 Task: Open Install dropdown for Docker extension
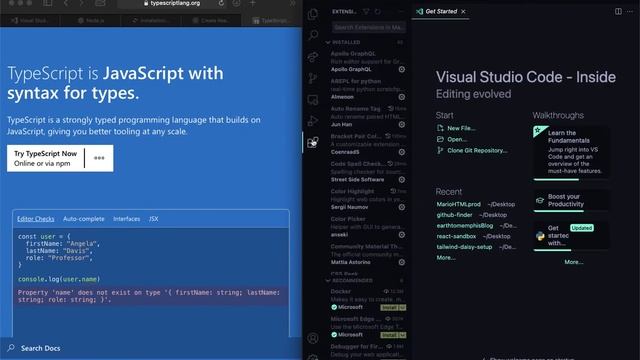click(403, 307)
